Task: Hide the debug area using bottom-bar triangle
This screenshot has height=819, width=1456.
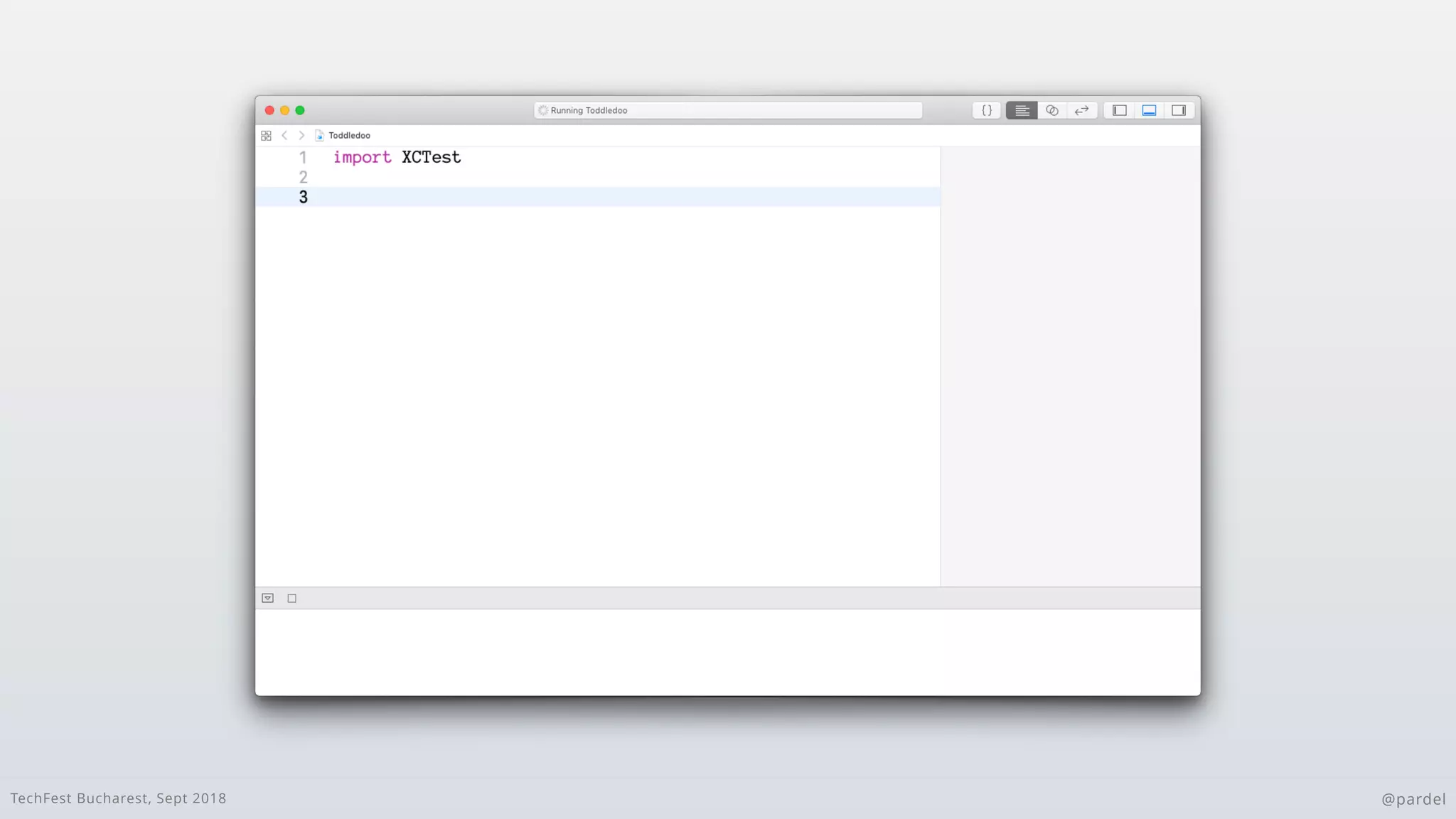Action: click(268, 598)
